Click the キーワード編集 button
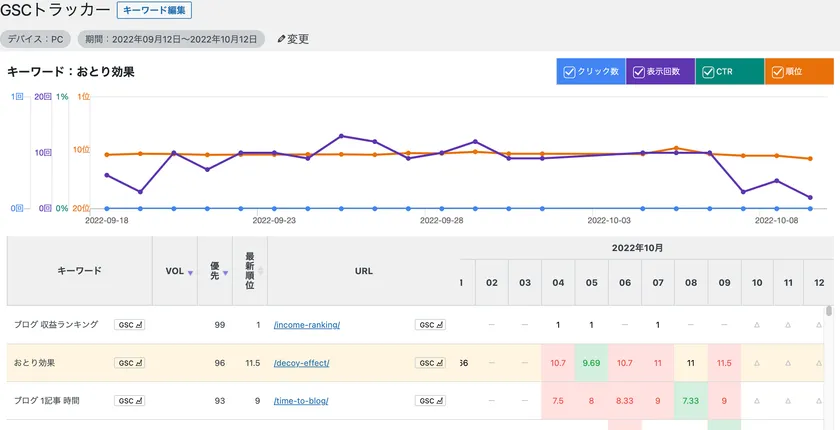The image size is (840, 430). 154,11
